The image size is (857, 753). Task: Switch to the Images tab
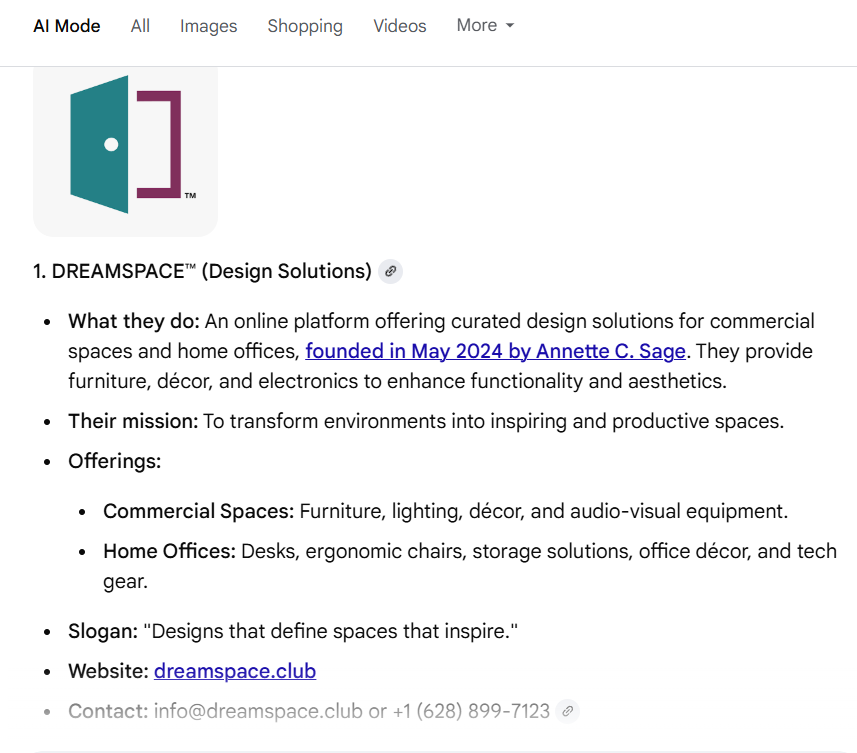pos(208,26)
